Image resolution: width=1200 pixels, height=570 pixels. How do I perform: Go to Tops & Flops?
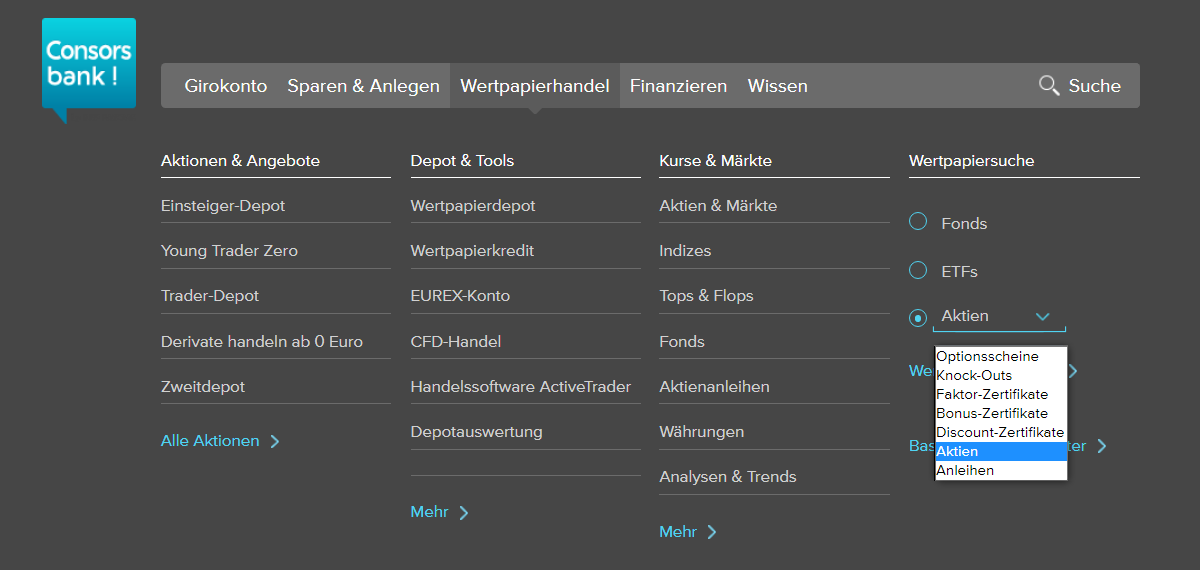pos(706,296)
